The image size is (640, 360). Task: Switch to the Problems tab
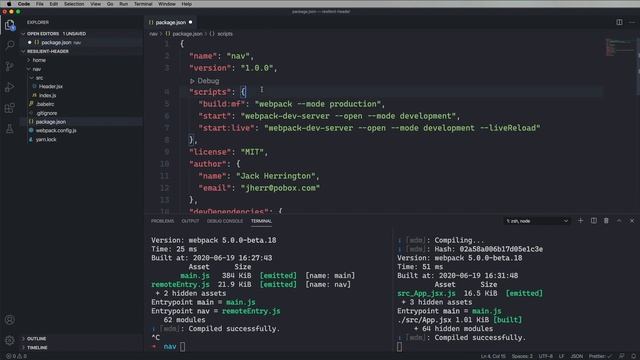pyautogui.click(x=162, y=221)
